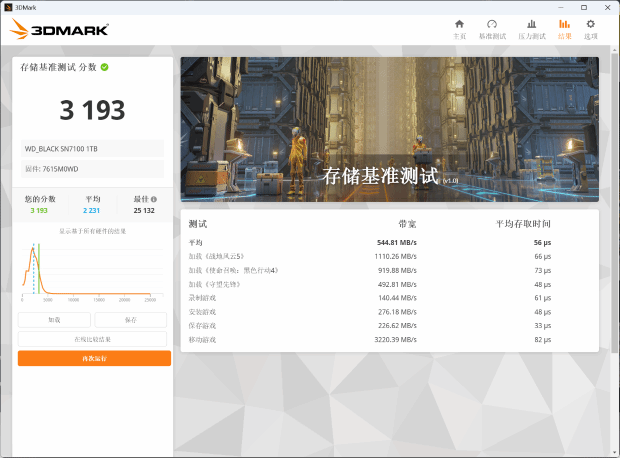
Task: Click the 73 µs access time value
Action: 542,271
